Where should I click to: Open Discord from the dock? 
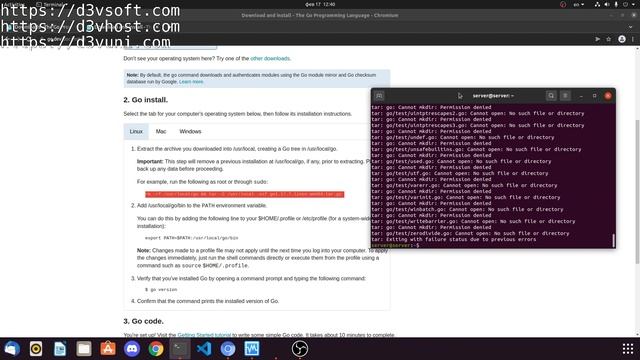pos(132,349)
